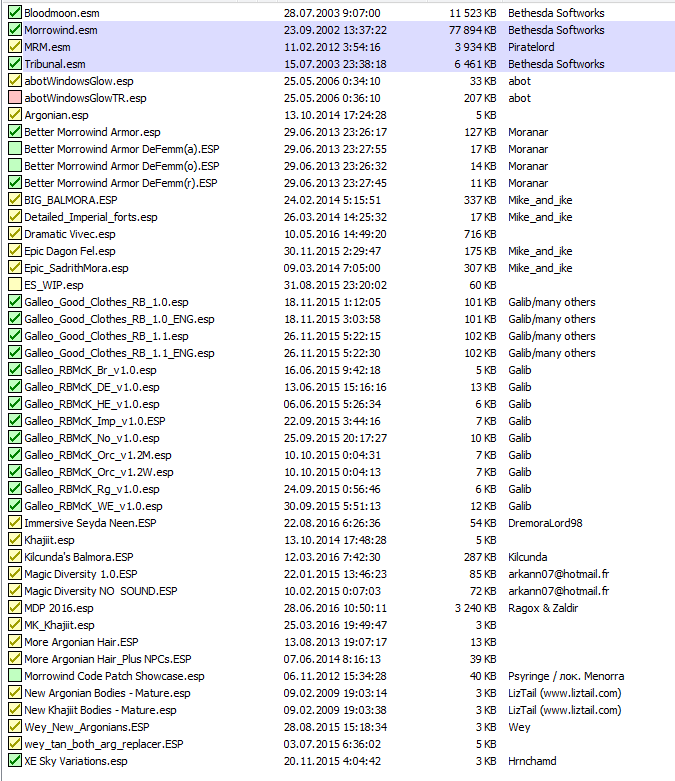Select Epic Dagon Fel.esp entry
The image size is (675, 781).
tap(70, 251)
